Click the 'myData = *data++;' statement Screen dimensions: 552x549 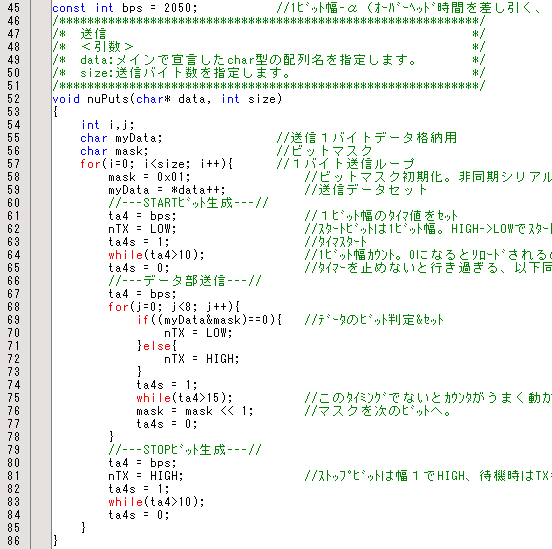(x=167, y=190)
